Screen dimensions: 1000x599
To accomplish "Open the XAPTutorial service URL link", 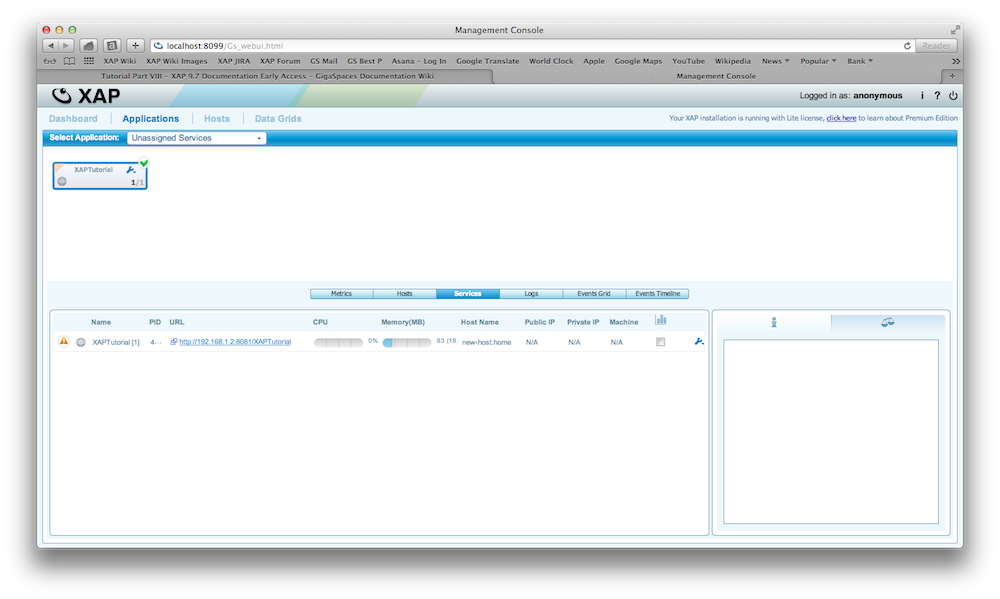I will point(235,342).
